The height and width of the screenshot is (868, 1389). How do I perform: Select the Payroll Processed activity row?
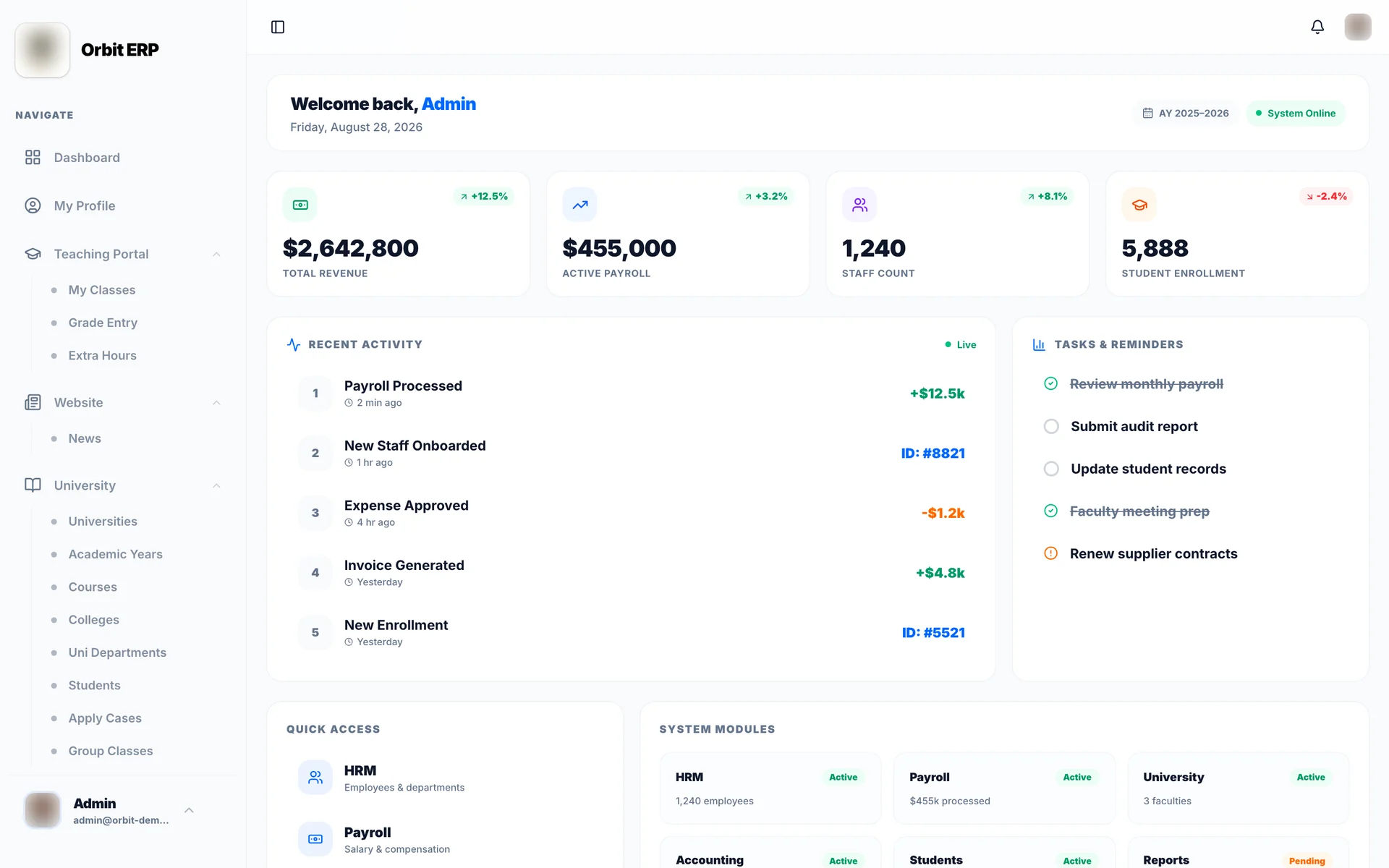point(631,393)
